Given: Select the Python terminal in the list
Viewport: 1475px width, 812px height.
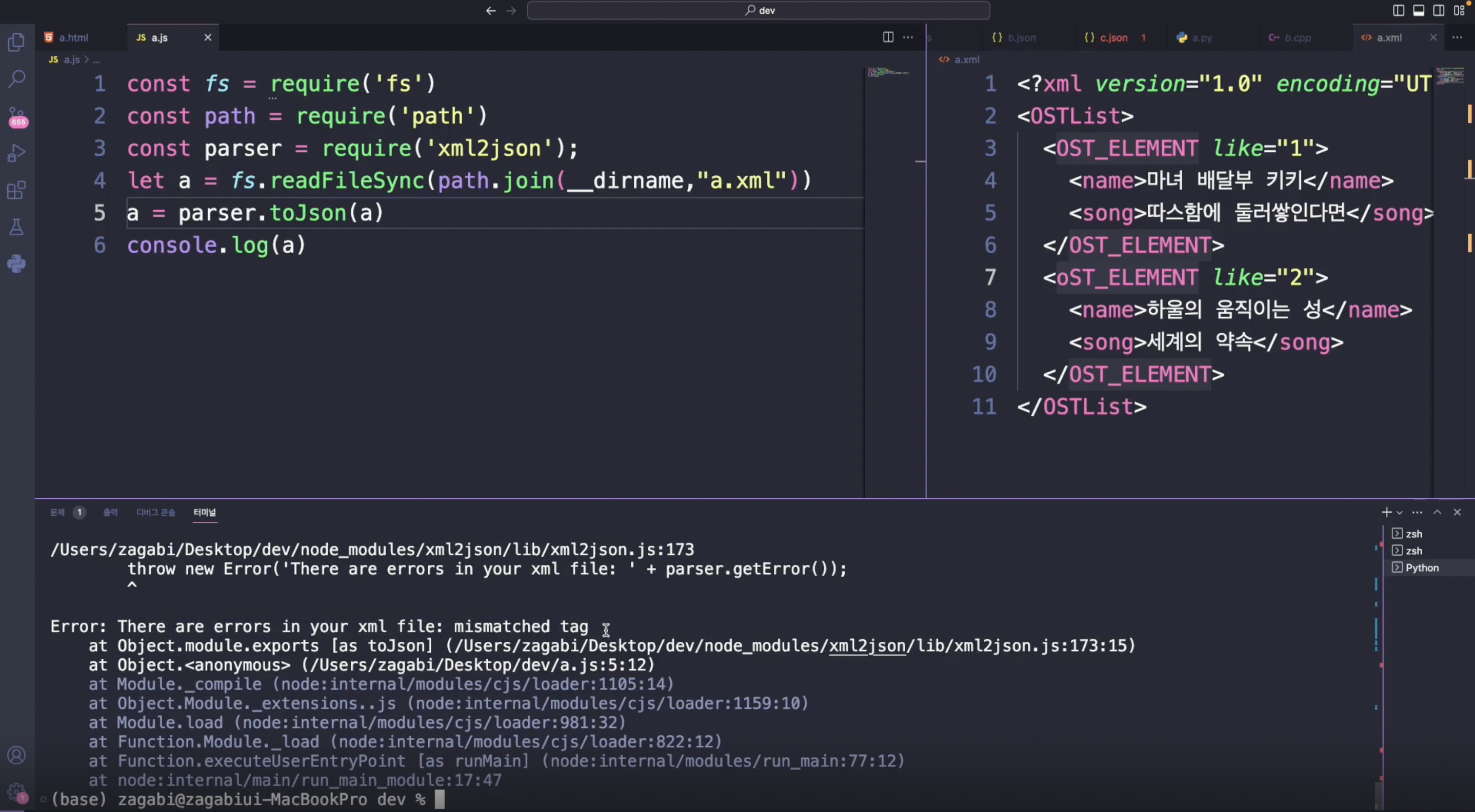Looking at the screenshot, I should tap(1422, 567).
